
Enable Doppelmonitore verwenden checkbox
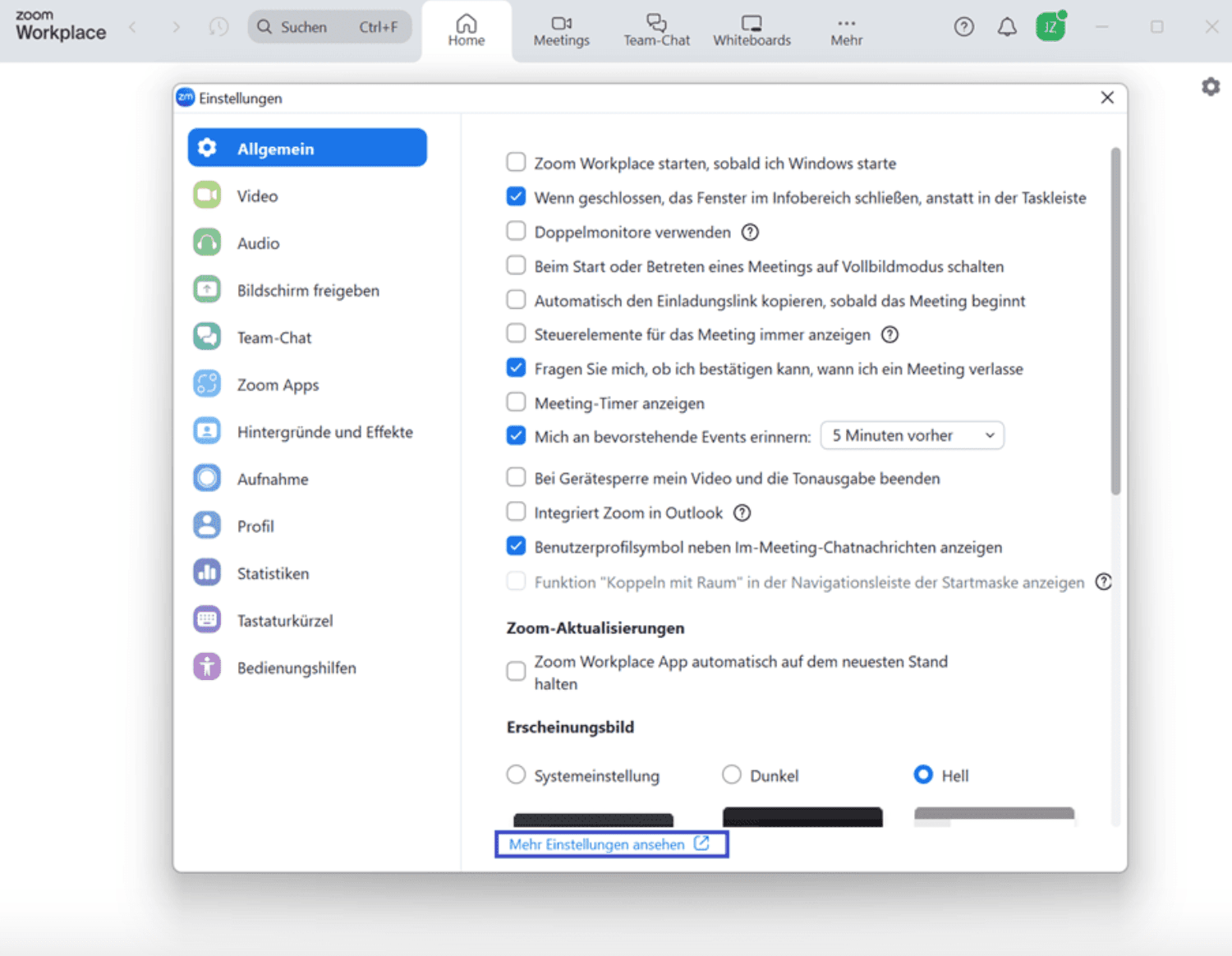(516, 231)
